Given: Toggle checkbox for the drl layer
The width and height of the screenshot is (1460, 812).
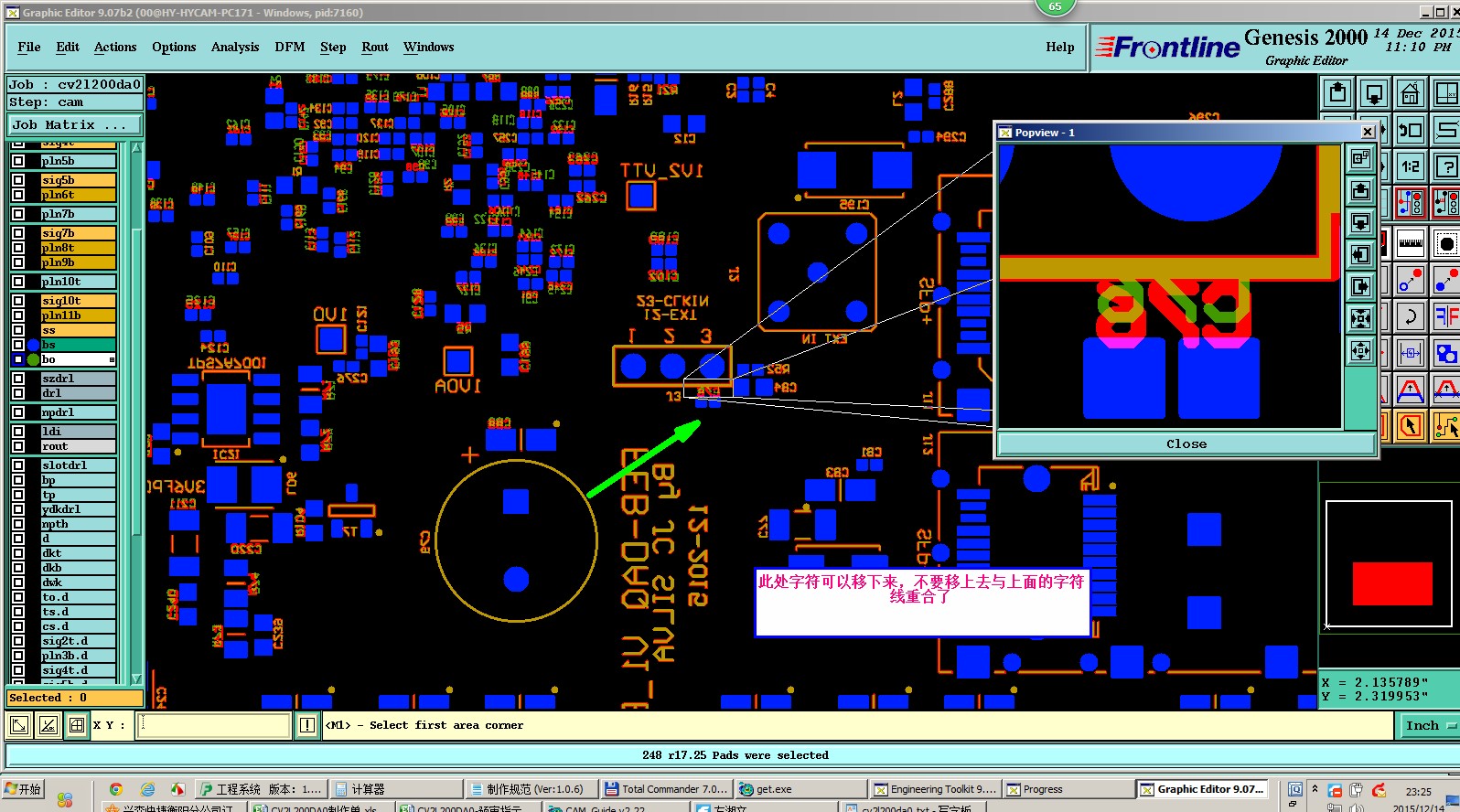Looking at the screenshot, I should 18,393.
